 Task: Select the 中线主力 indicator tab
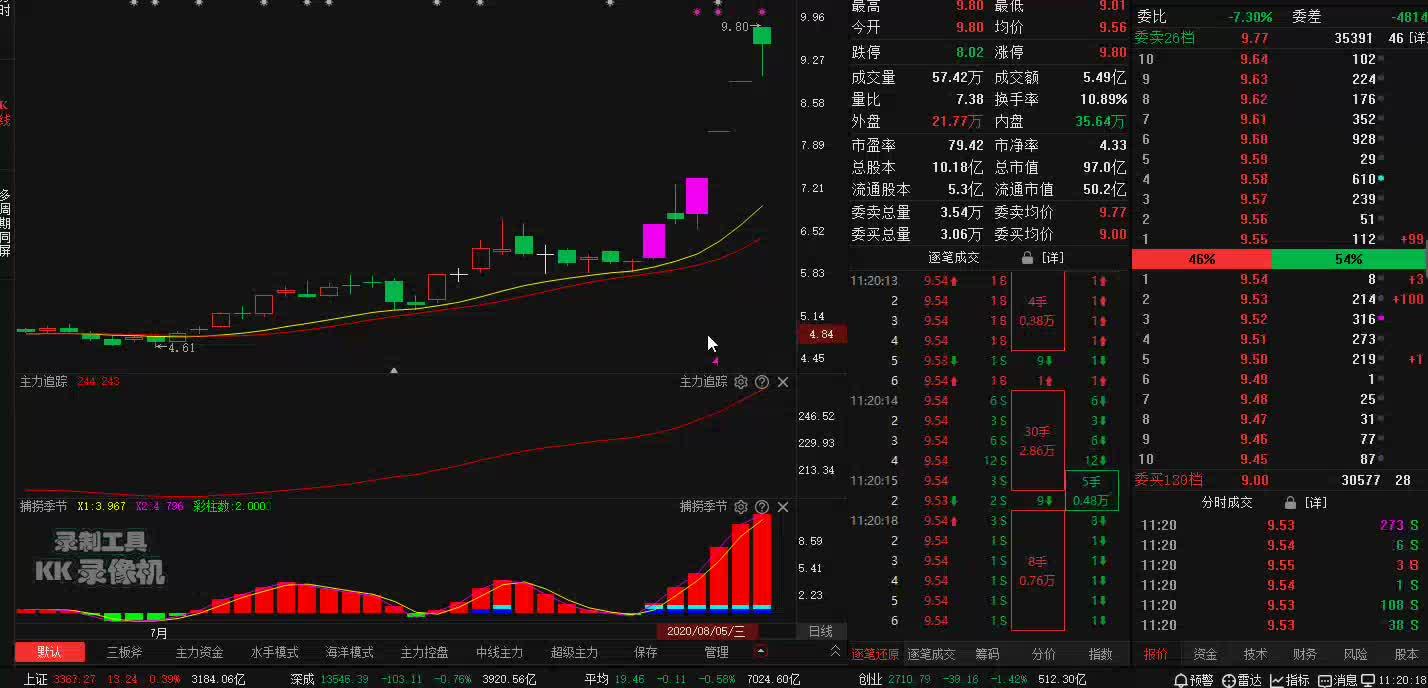pos(500,652)
